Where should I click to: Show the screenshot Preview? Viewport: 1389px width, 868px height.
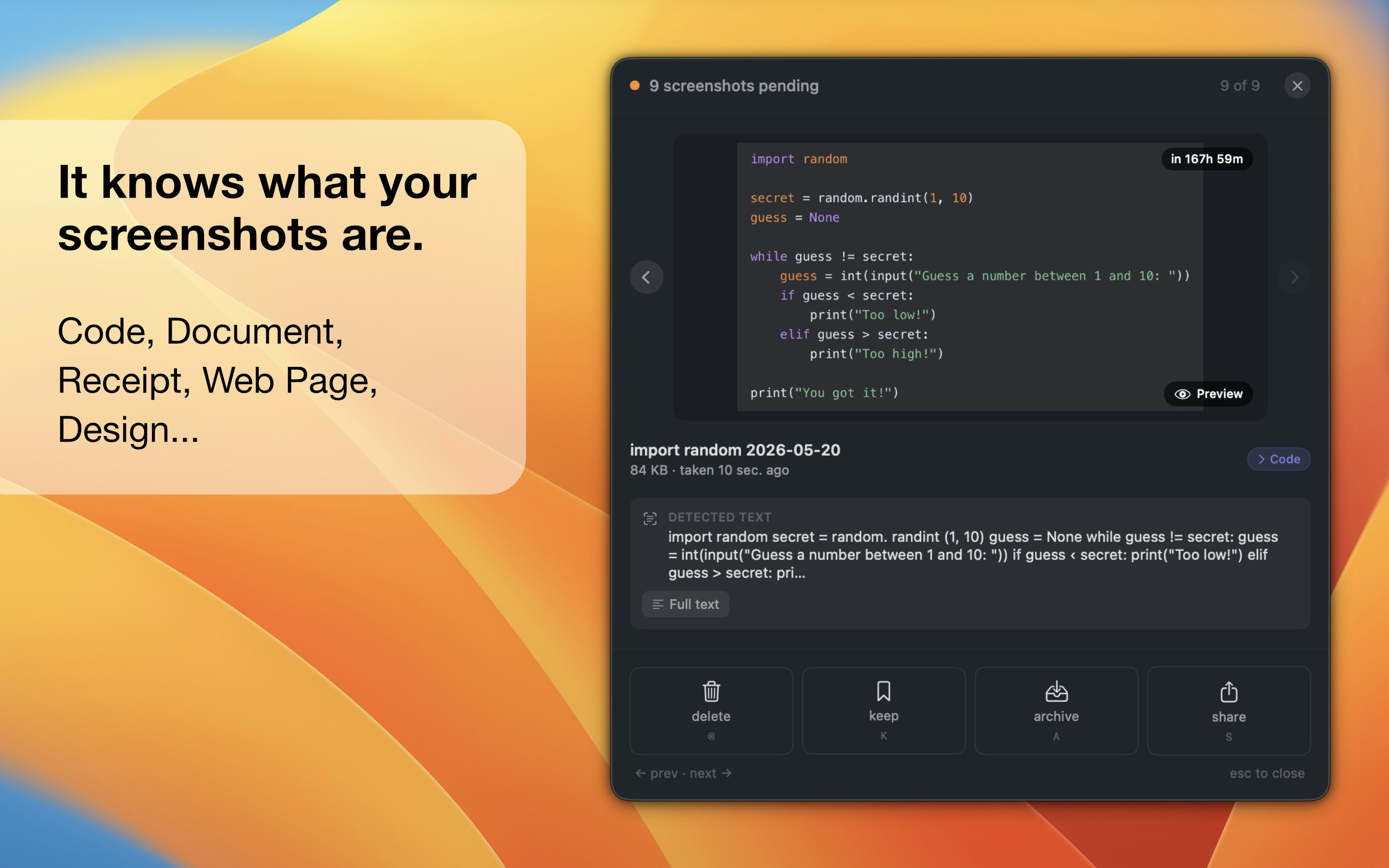pos(1208,394)
